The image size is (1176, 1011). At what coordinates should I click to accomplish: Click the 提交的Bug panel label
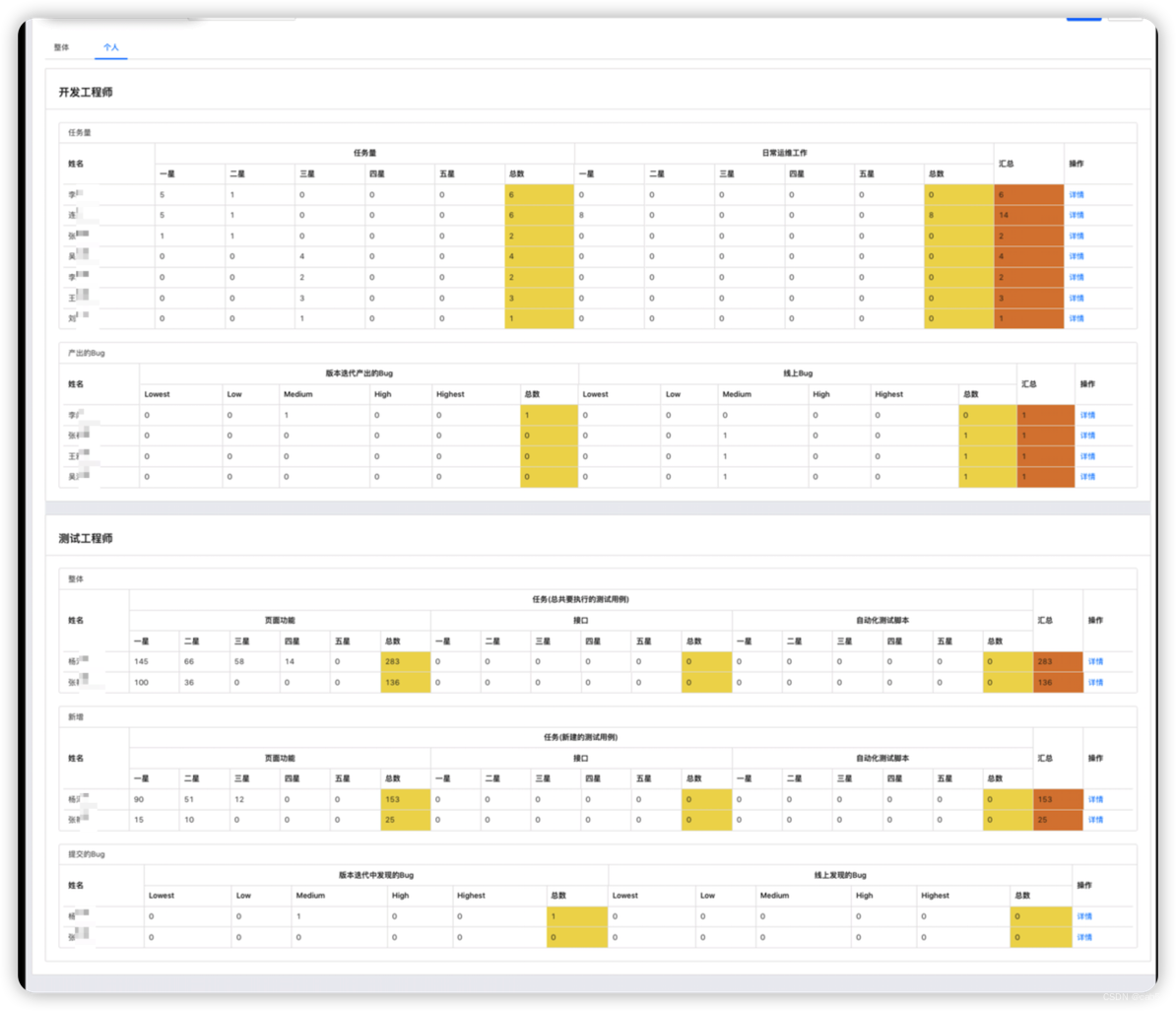pyautogui.click(x=87, y=854)
